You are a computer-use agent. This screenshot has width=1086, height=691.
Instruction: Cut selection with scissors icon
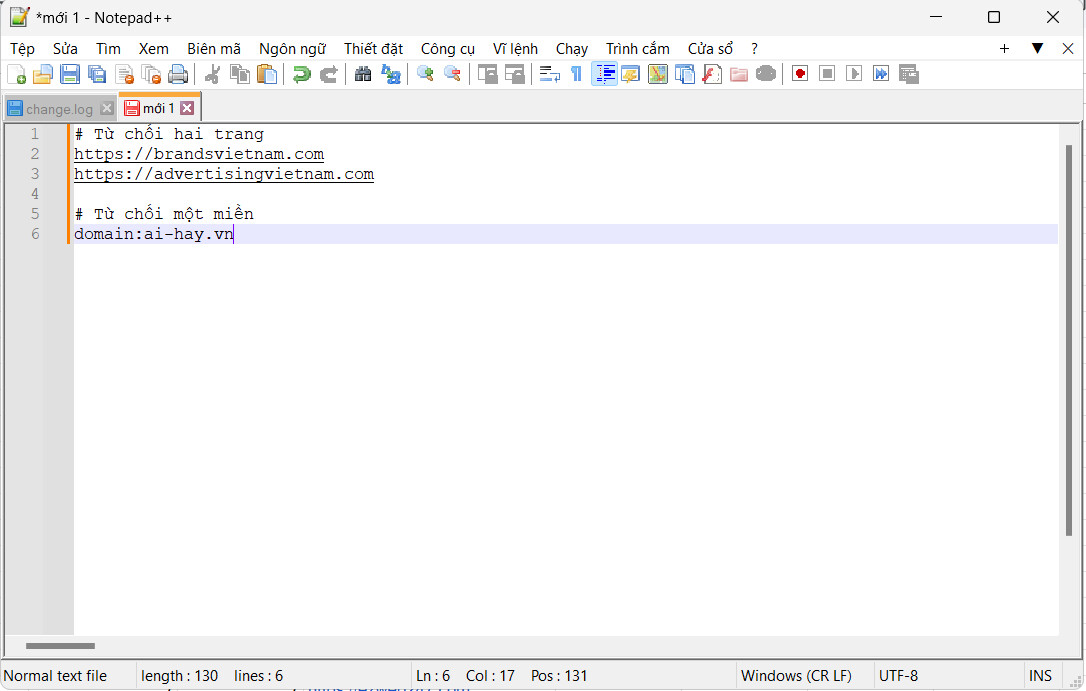[213, 74]
